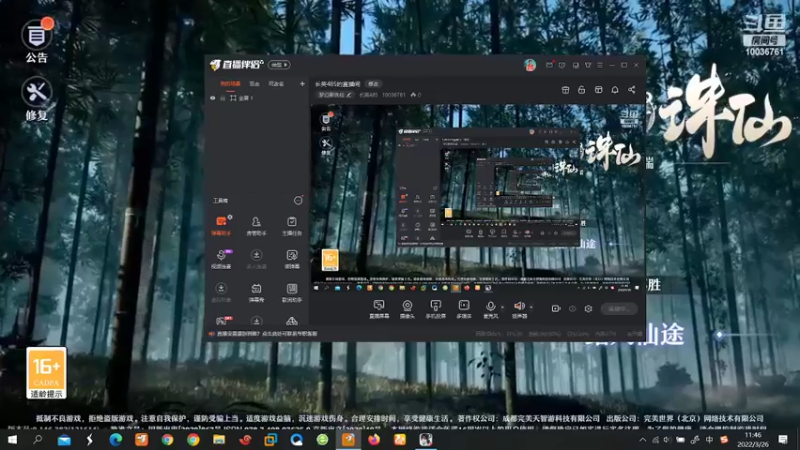
Task: Open the share icon above the preview
Action: (632, 90)
